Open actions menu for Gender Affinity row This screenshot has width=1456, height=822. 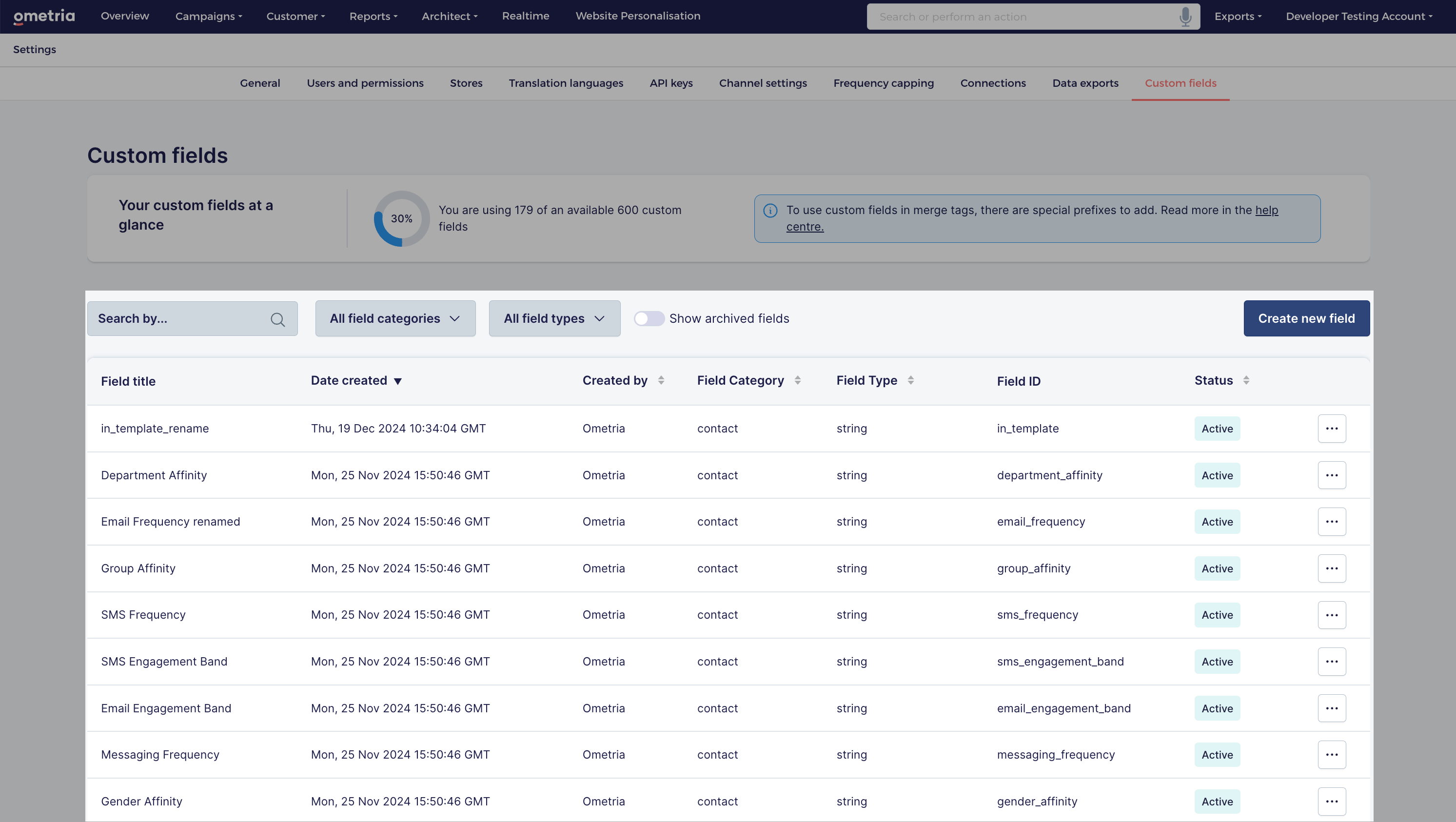(x=1332, y=802)
